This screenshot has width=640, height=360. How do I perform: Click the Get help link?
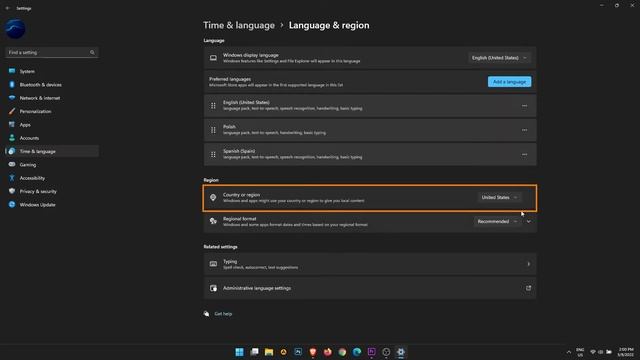pos(223,314)
